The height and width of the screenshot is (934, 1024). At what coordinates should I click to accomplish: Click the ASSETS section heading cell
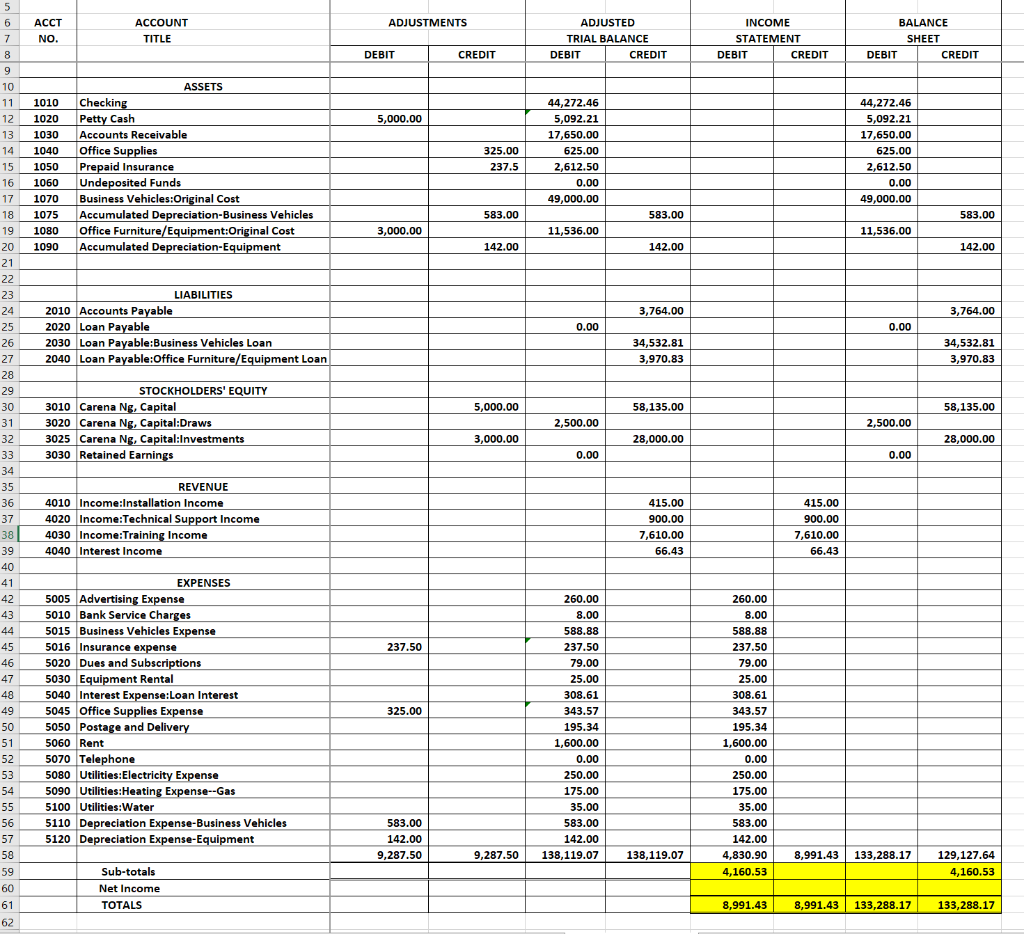point(202,86)
